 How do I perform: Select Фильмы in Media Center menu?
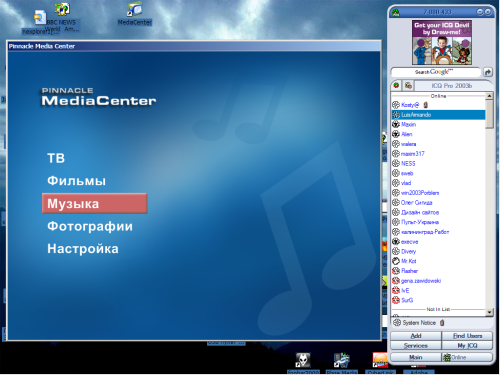[x=76, y=181]
